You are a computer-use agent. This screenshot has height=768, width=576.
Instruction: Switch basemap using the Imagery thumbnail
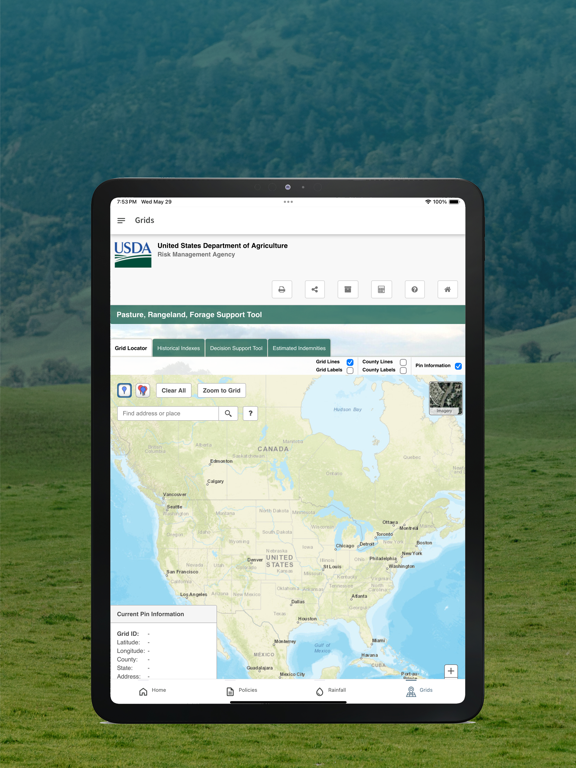(445, 398)
